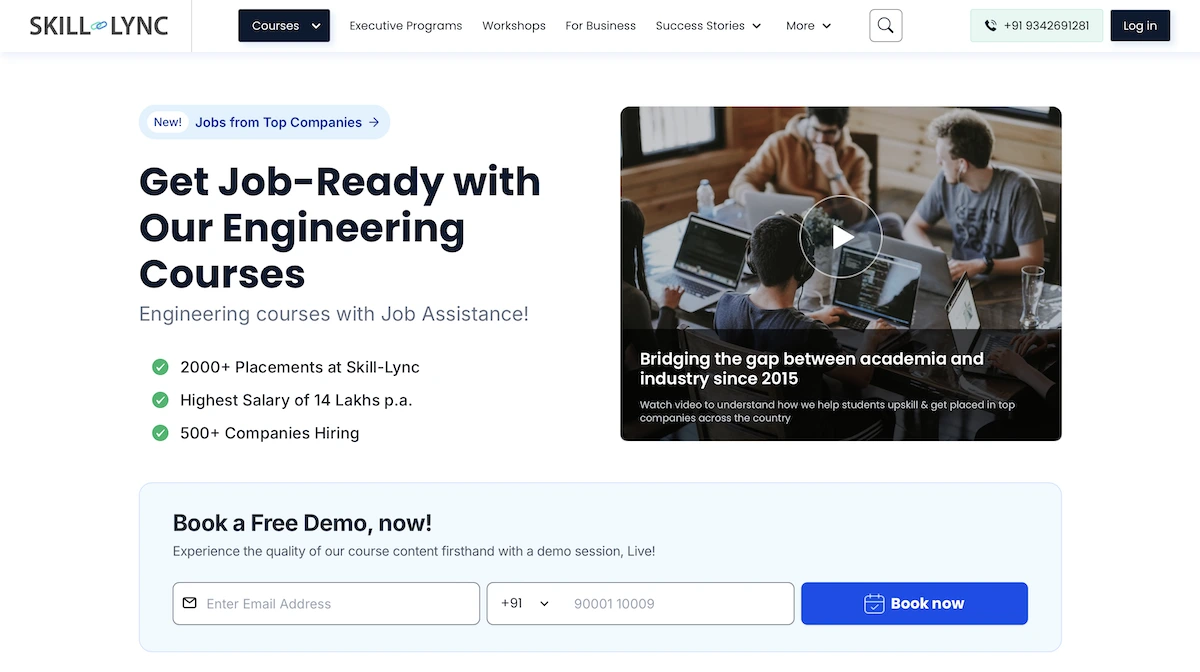
Task: Click the Skill-Lync logo
Action: click(99, 26)
